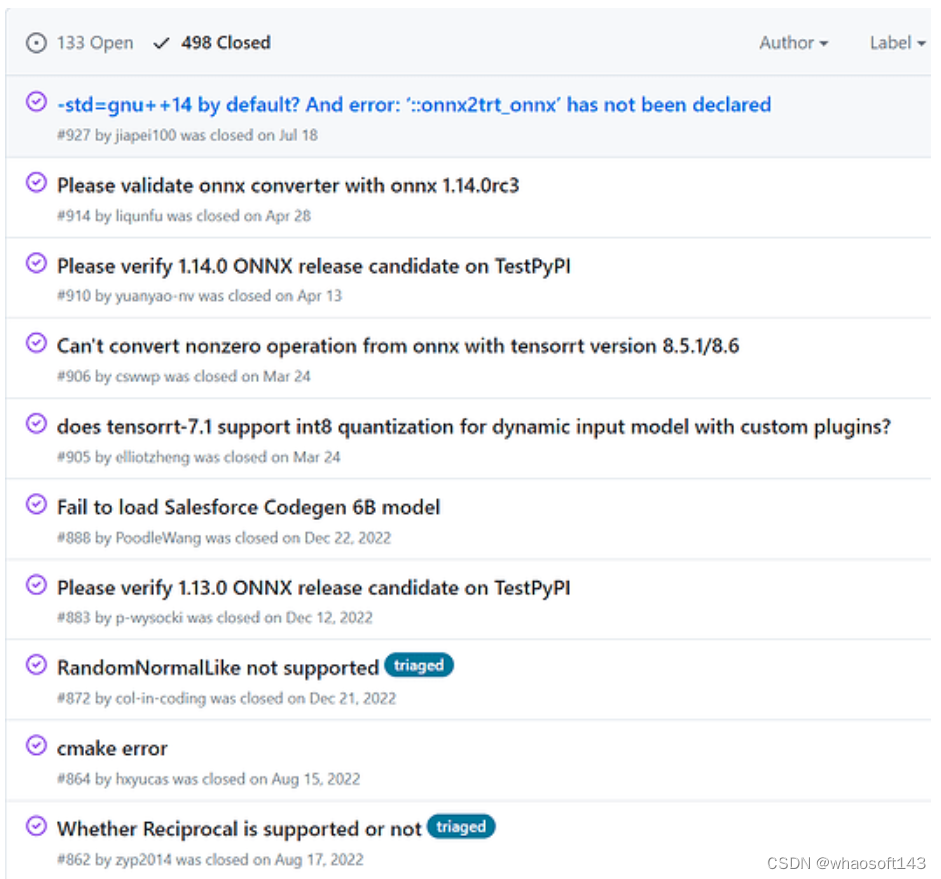This screenshot has width=941, height=879.
Task: Open issue 'Please validate onnx converter with onnx 1.14.0rc3'
Action: 288,185
